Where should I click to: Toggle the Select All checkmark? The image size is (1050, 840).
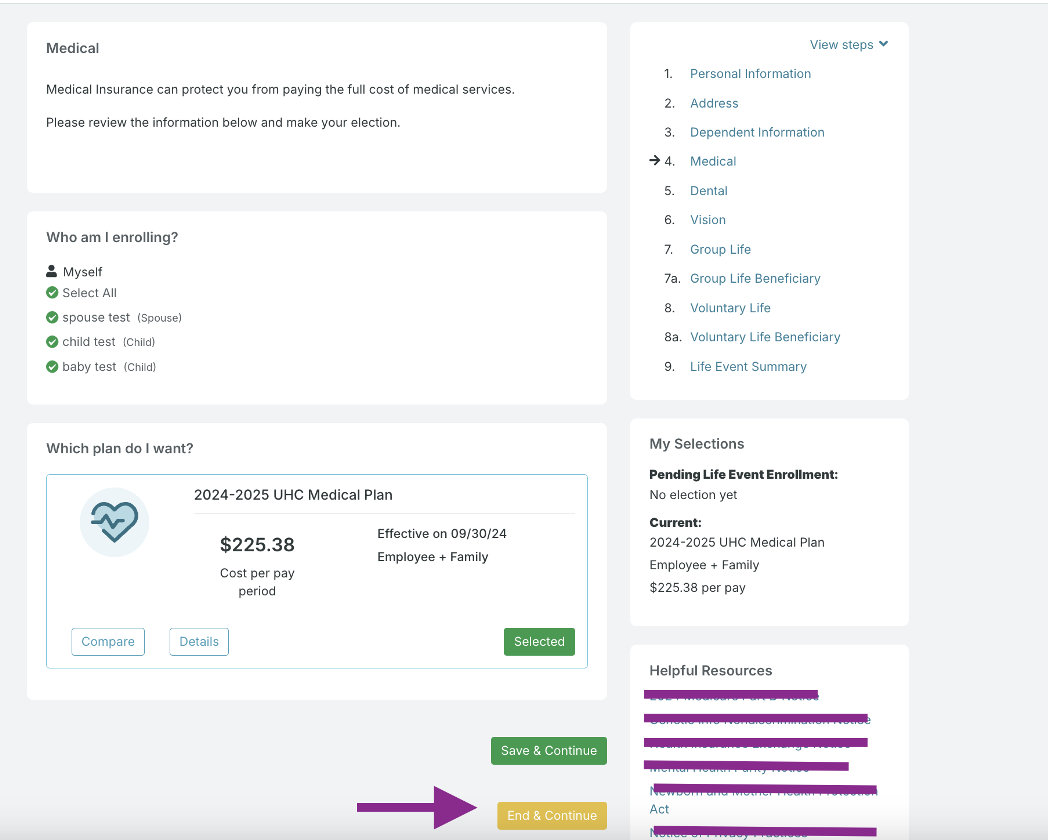pyautogui.click(x=52, y=293)
